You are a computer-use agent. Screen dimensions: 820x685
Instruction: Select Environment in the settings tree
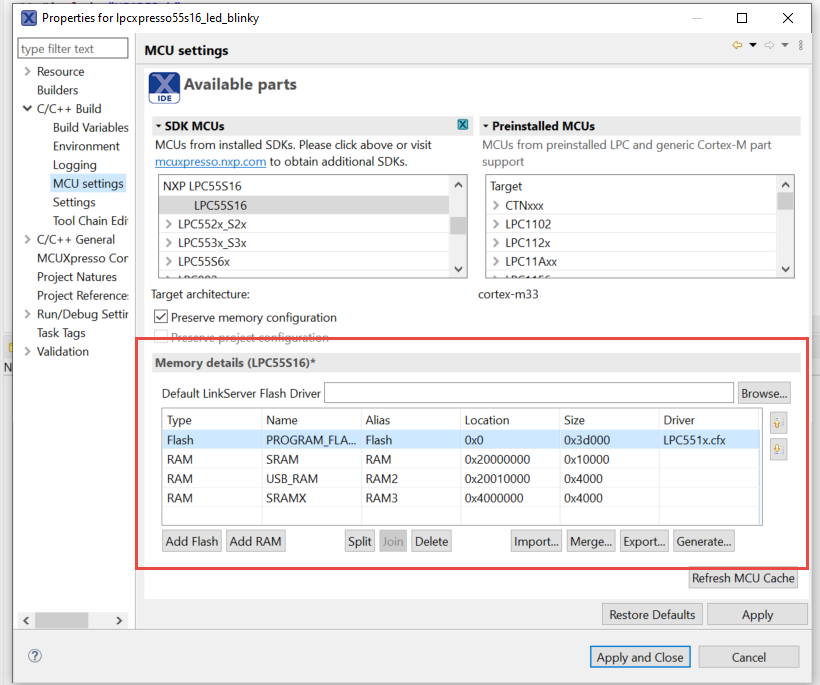click(86, 146)
